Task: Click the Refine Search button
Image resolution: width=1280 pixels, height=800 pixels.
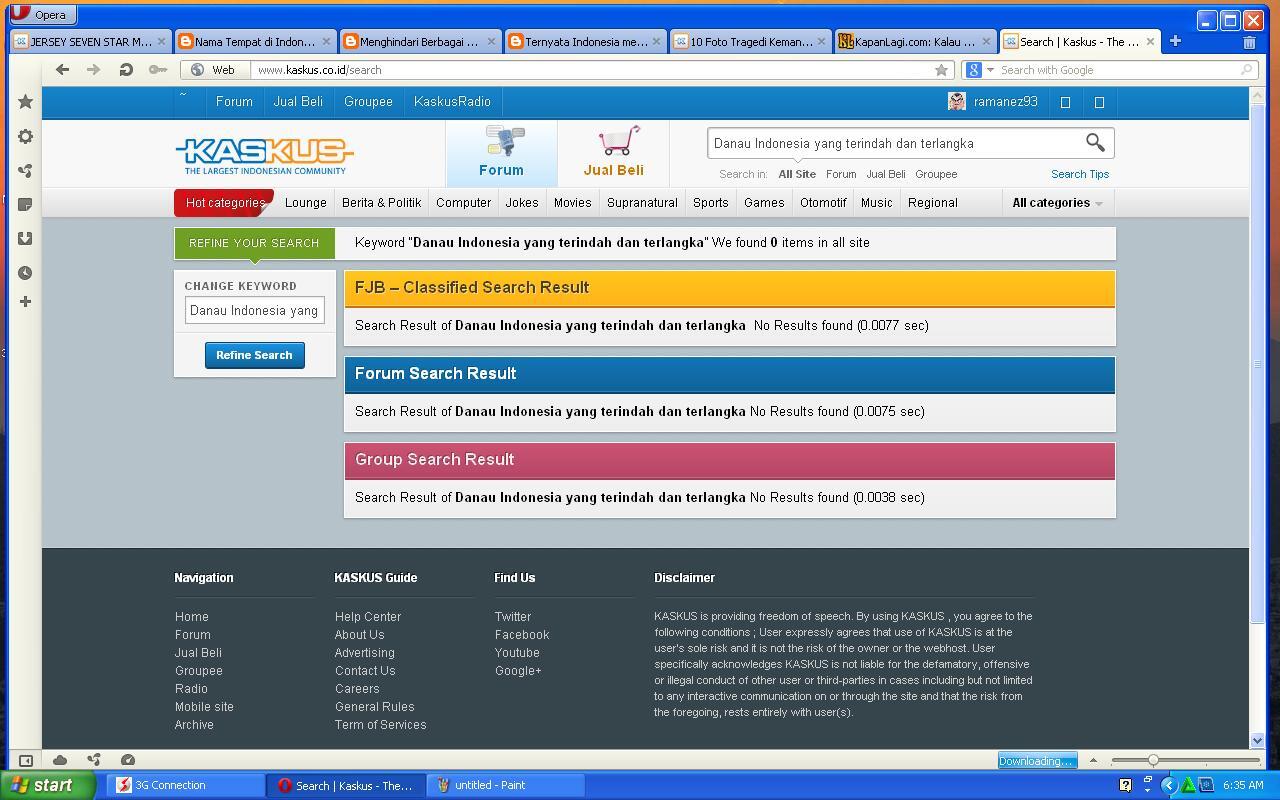Action: coord(254,355)
